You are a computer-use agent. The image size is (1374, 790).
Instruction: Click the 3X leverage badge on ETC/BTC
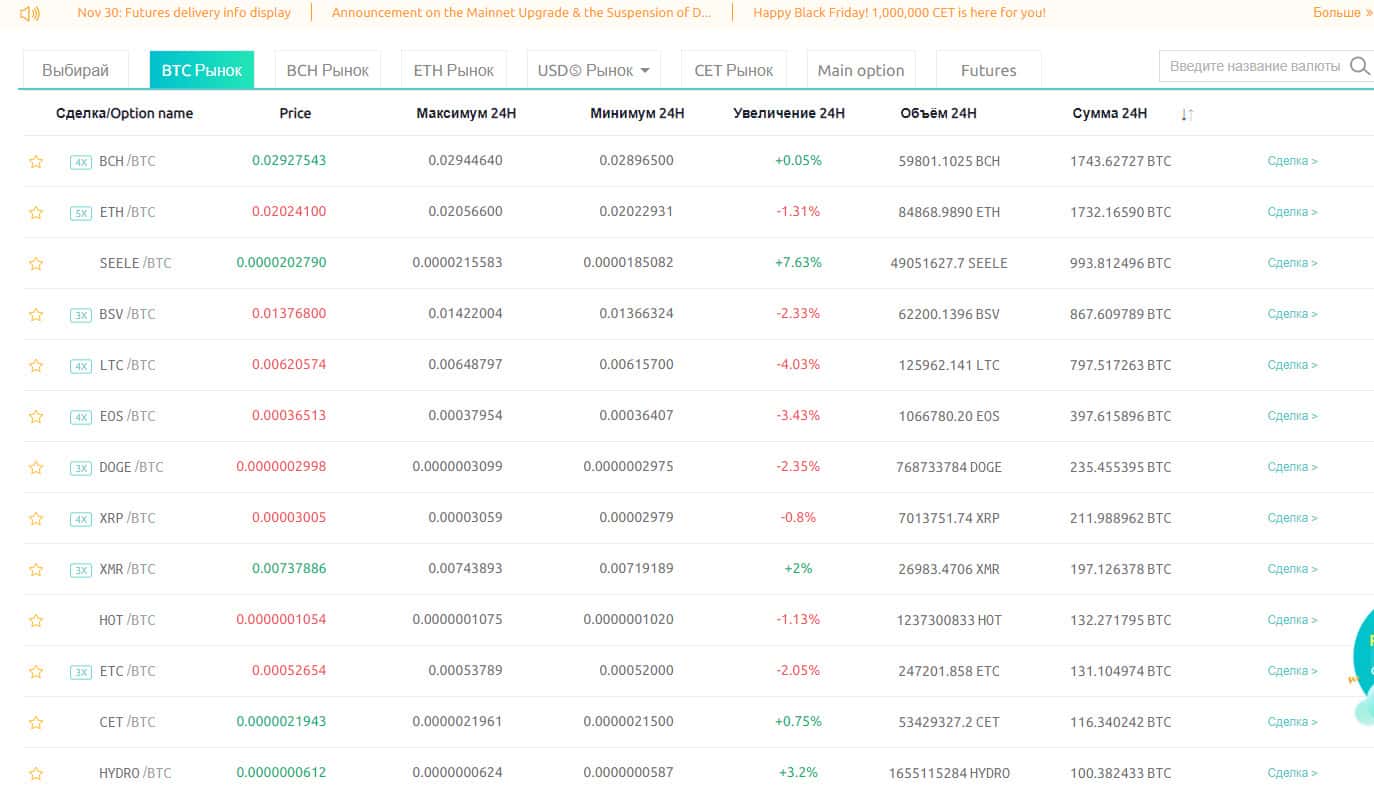(81, 672)
